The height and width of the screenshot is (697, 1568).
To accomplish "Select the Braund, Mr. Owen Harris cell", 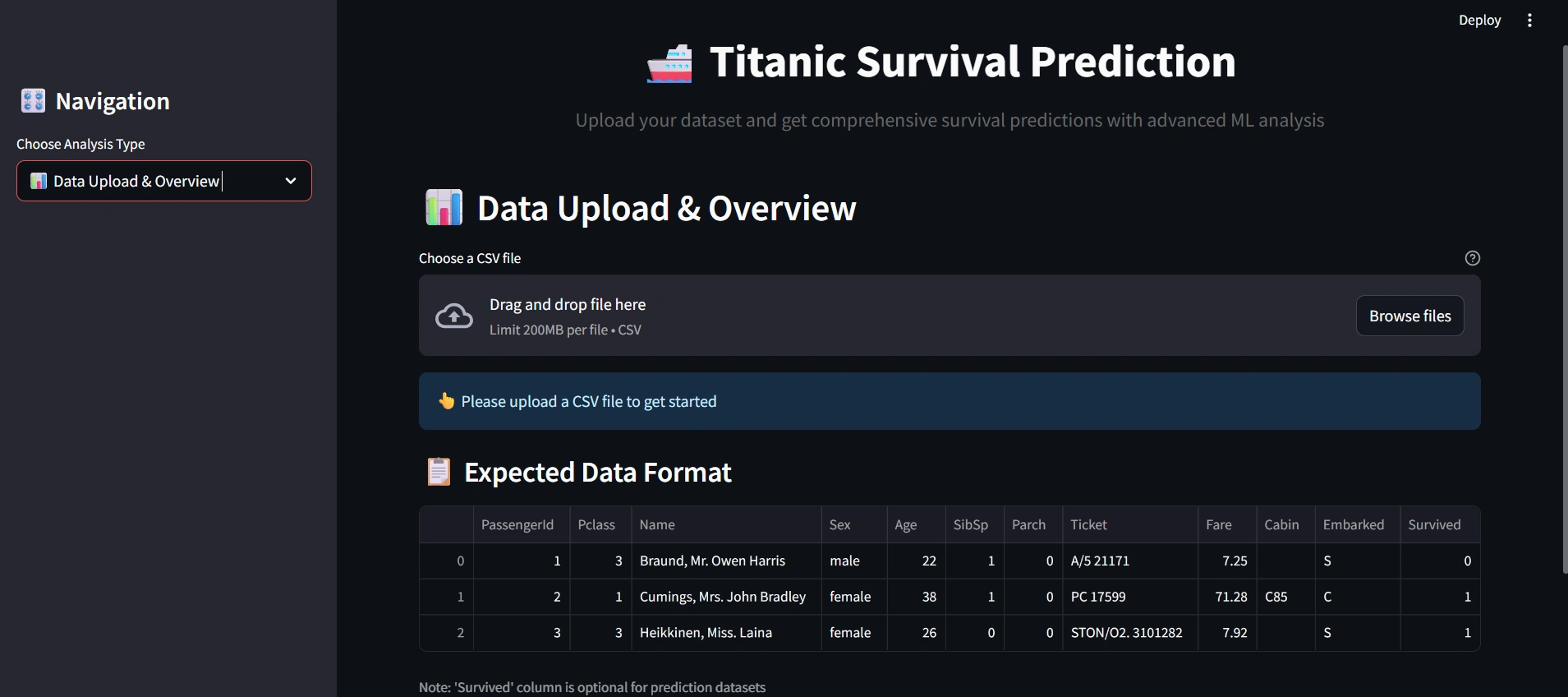I will pyautogui.click(x=712, y=561).
